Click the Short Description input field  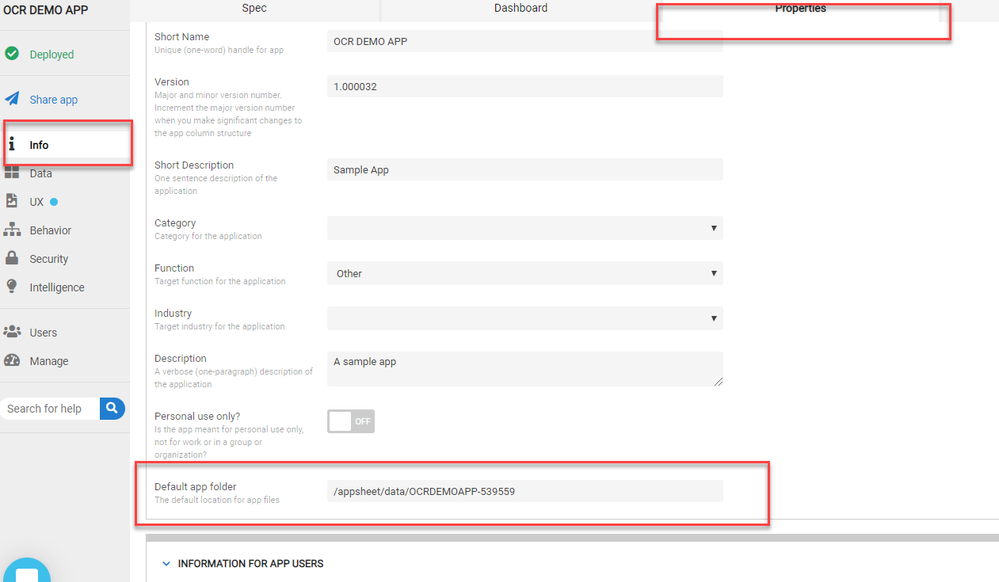point(525,170)
